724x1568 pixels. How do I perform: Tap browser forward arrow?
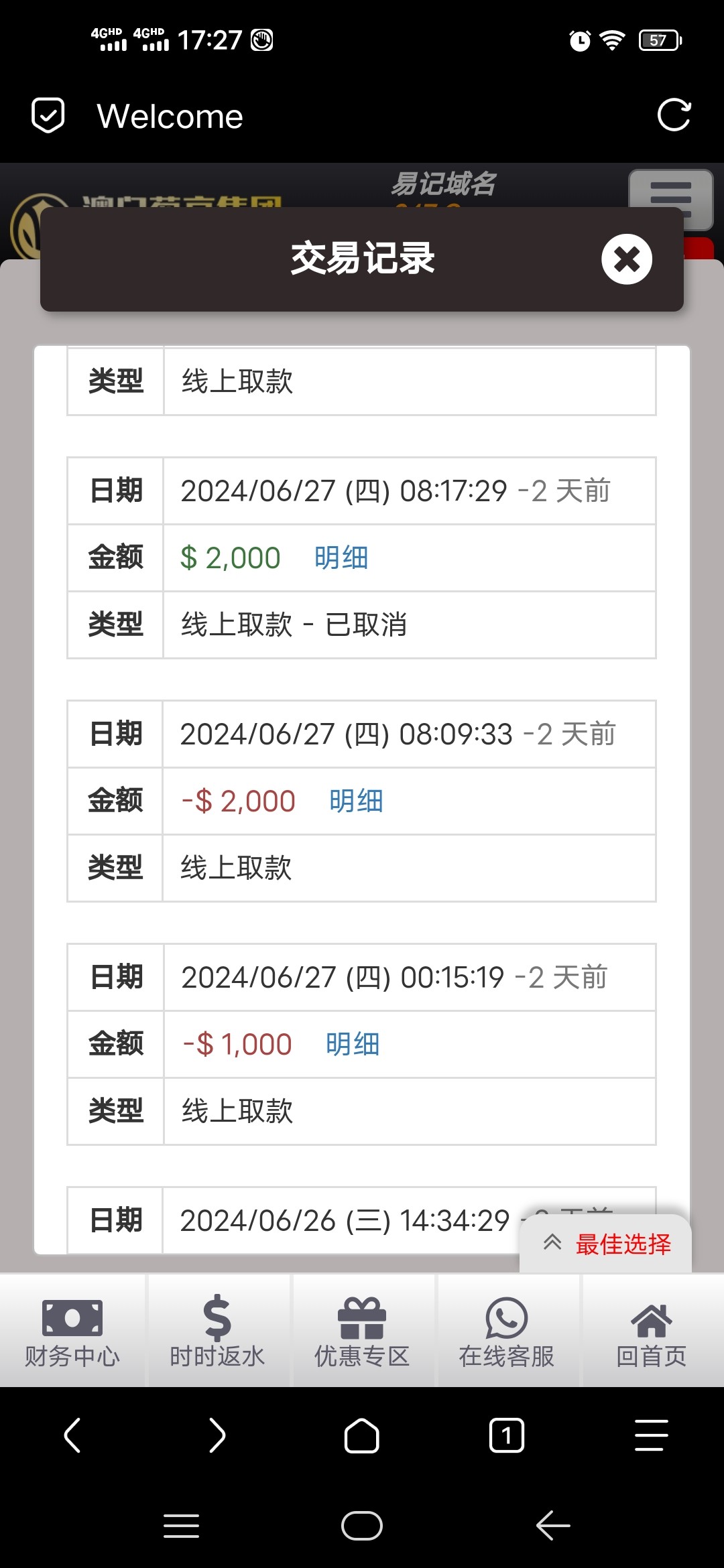coord(217,1435)
